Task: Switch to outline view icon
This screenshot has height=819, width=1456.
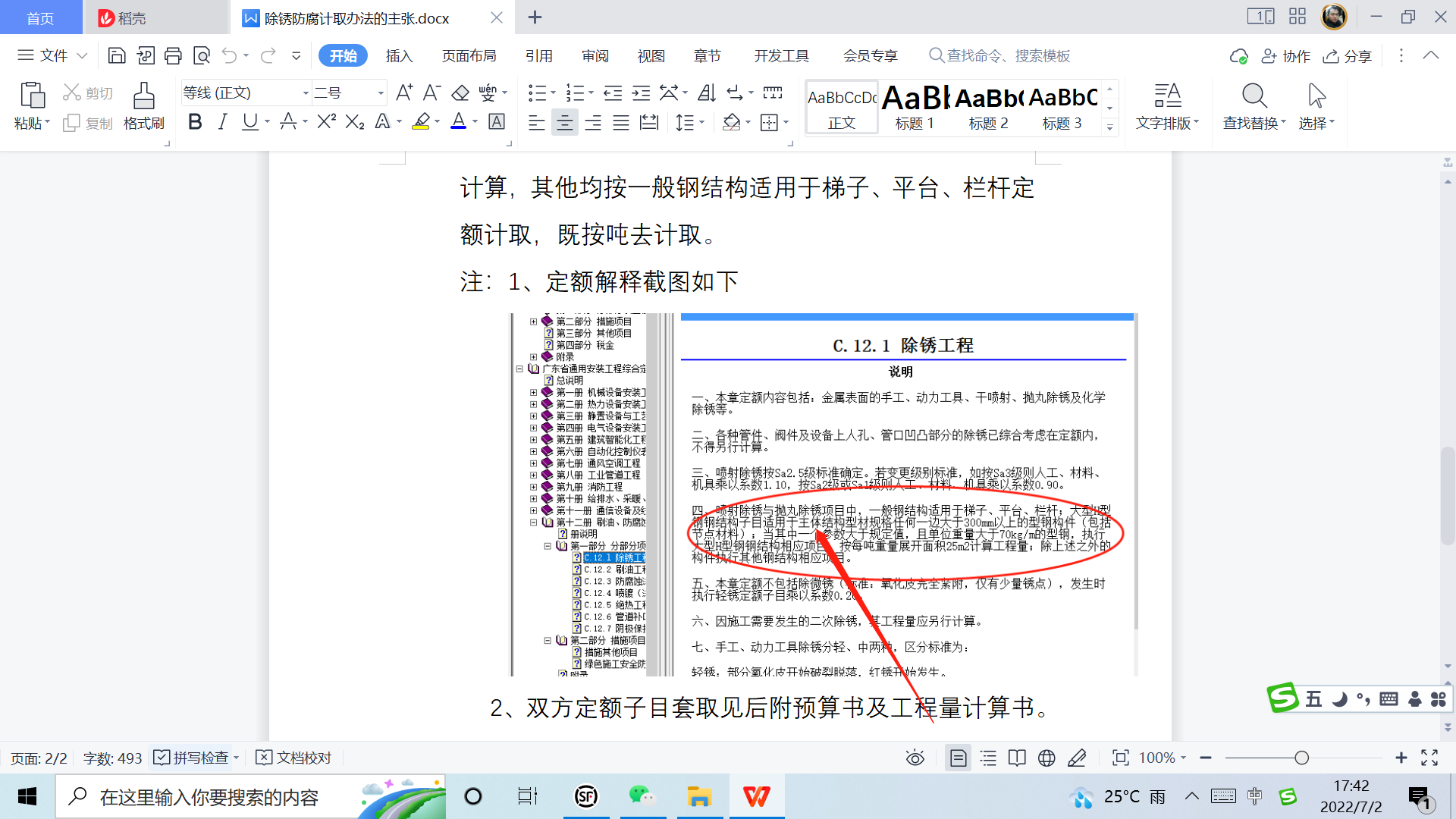Action: click(988, 758)
